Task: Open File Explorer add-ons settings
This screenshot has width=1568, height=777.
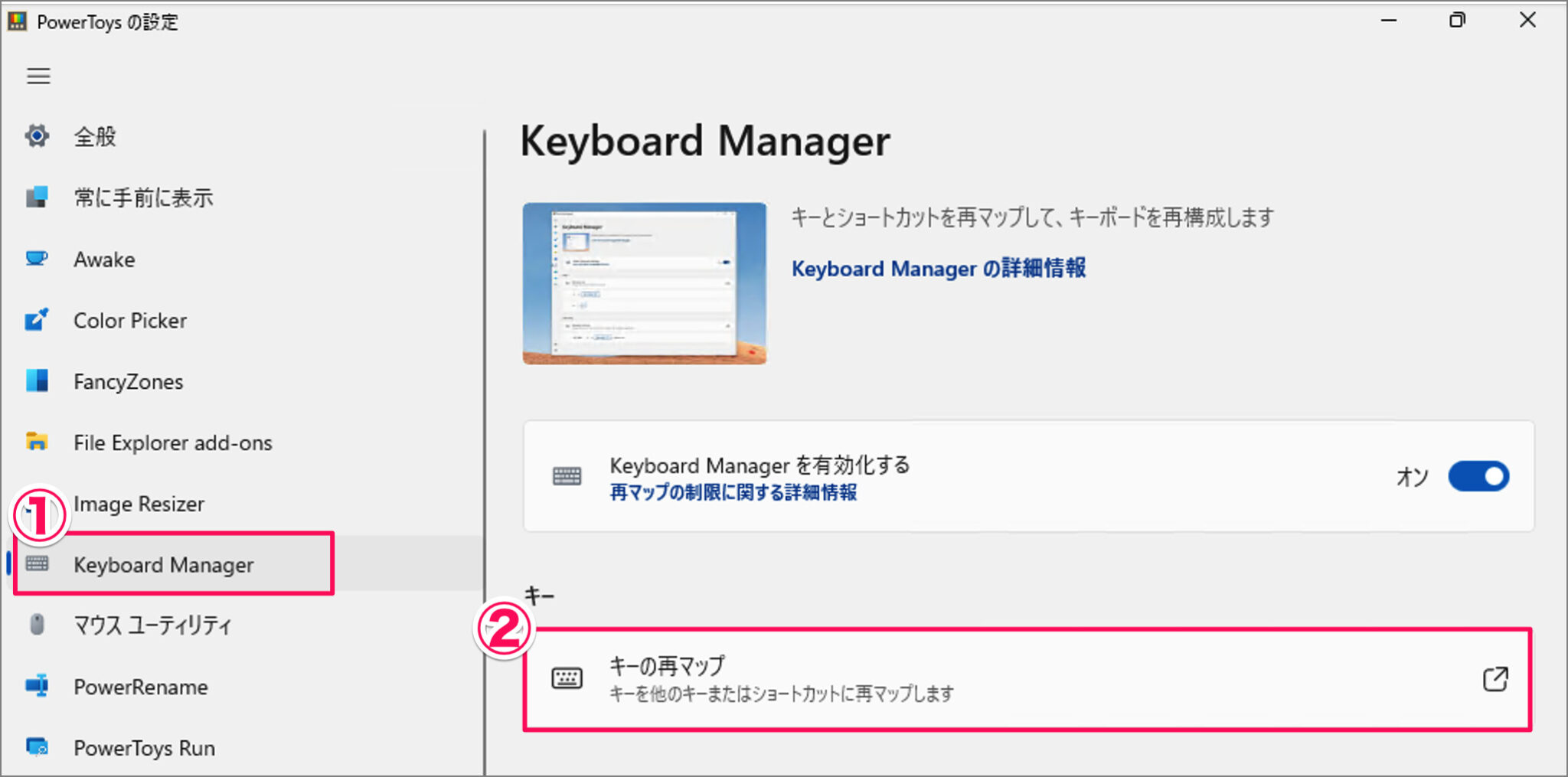Action: coord(173,442)
